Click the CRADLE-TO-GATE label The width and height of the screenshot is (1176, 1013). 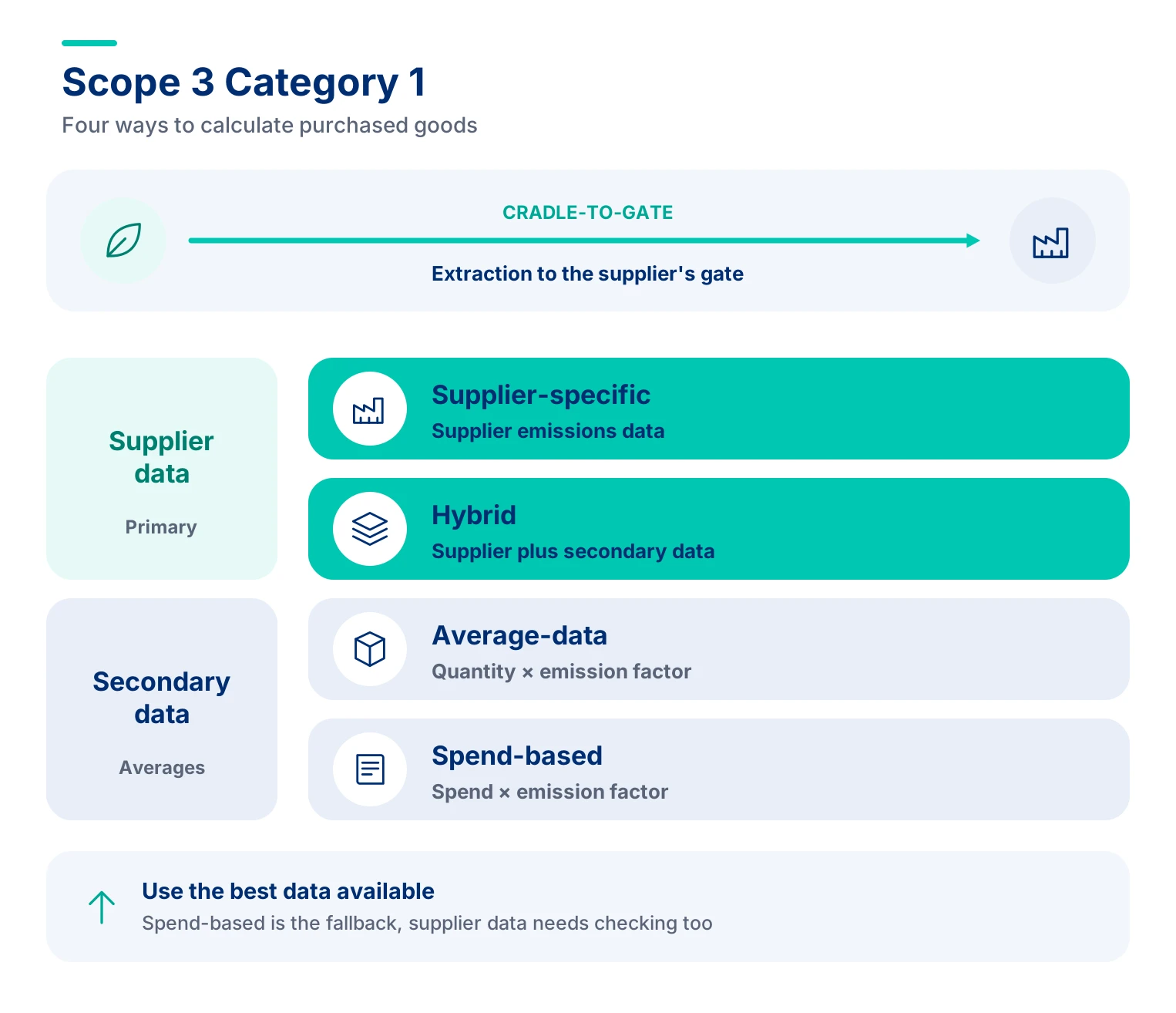(x=588, y=213)
